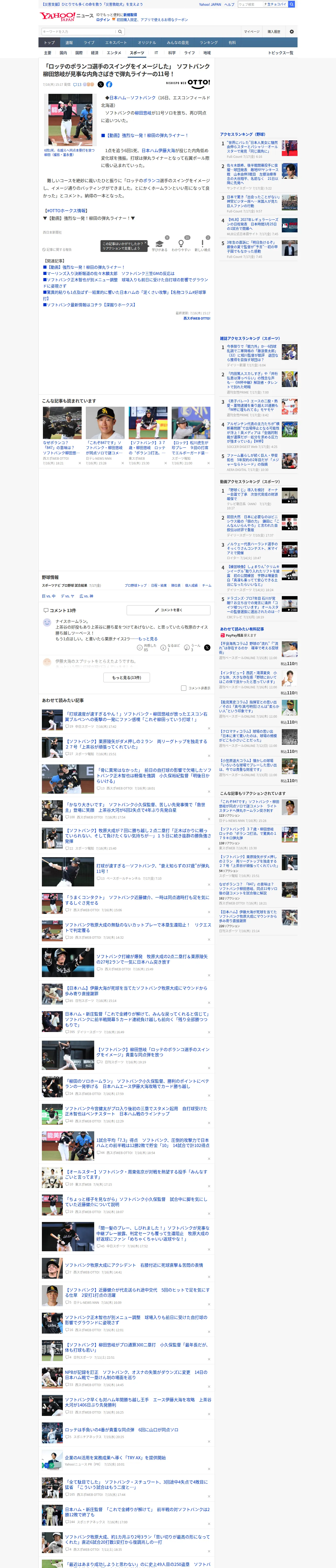
Task: Click 記事に関する報告 report icon link
Action: tap(57, 250)
